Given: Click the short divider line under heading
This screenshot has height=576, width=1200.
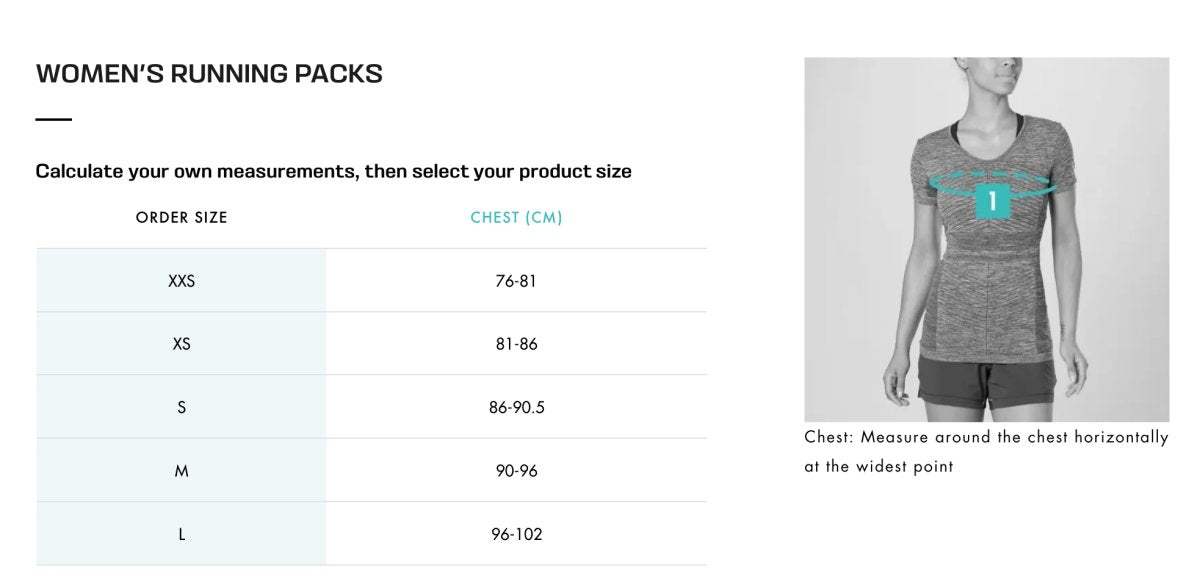Looking at the screenshot, I should pos(54,120).
